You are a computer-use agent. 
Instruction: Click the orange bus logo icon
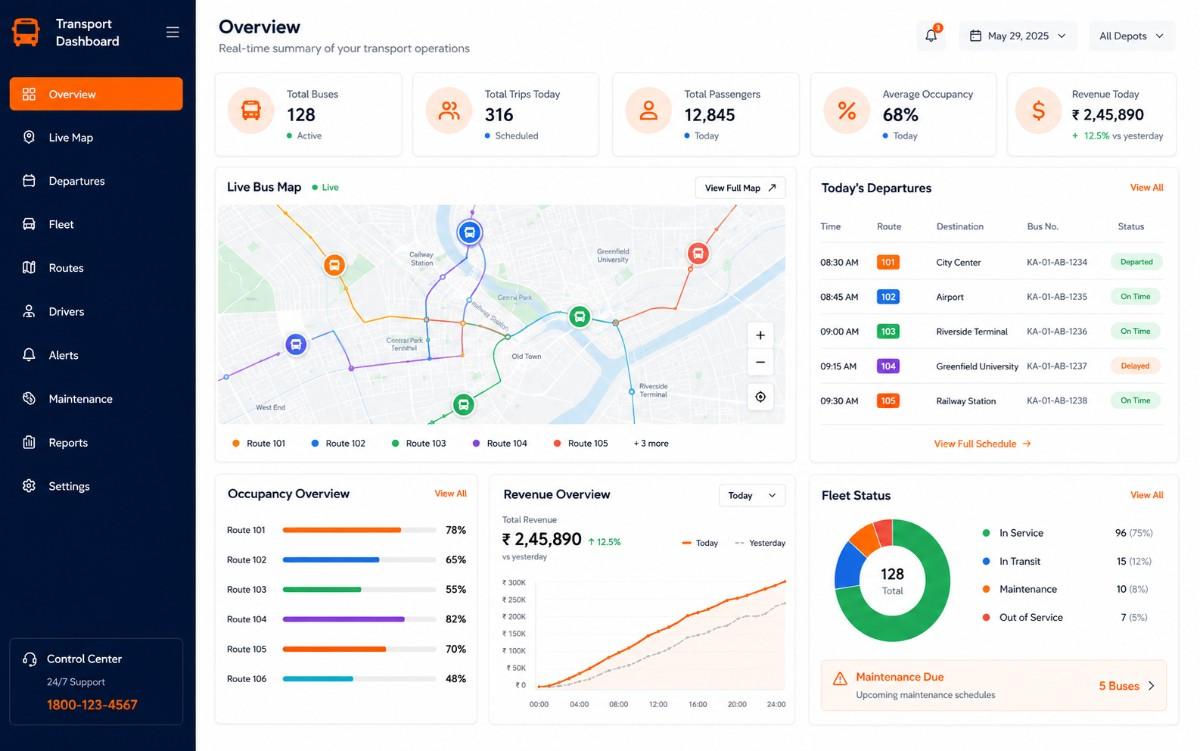26,33
